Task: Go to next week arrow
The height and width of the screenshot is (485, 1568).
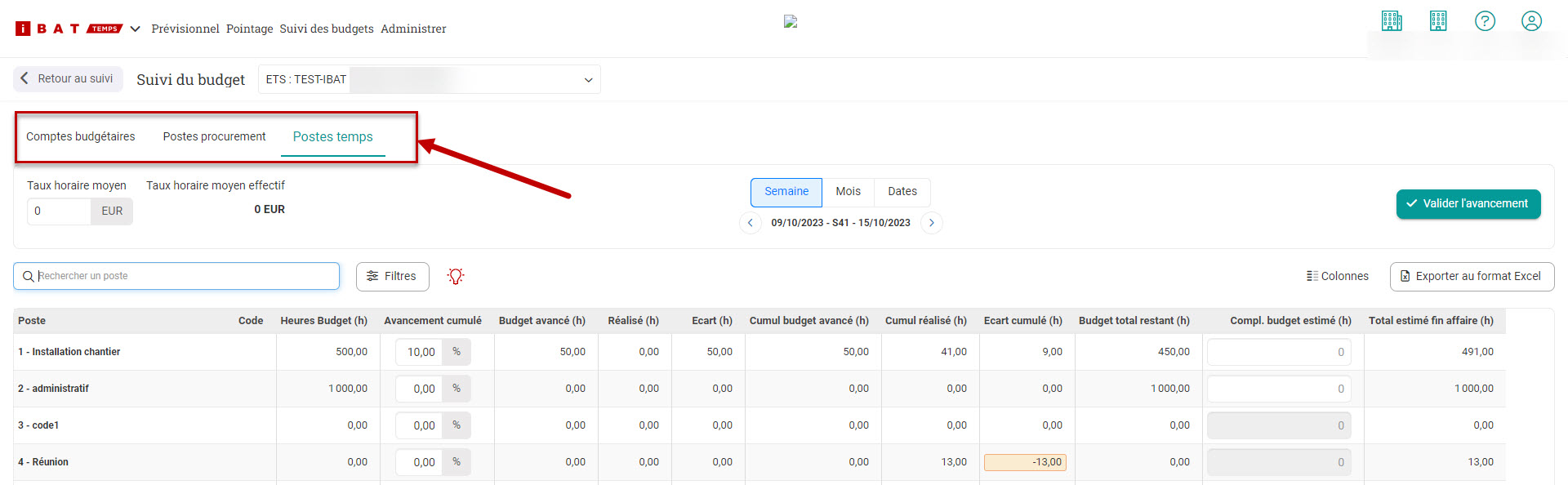Action: pos(931,223)
